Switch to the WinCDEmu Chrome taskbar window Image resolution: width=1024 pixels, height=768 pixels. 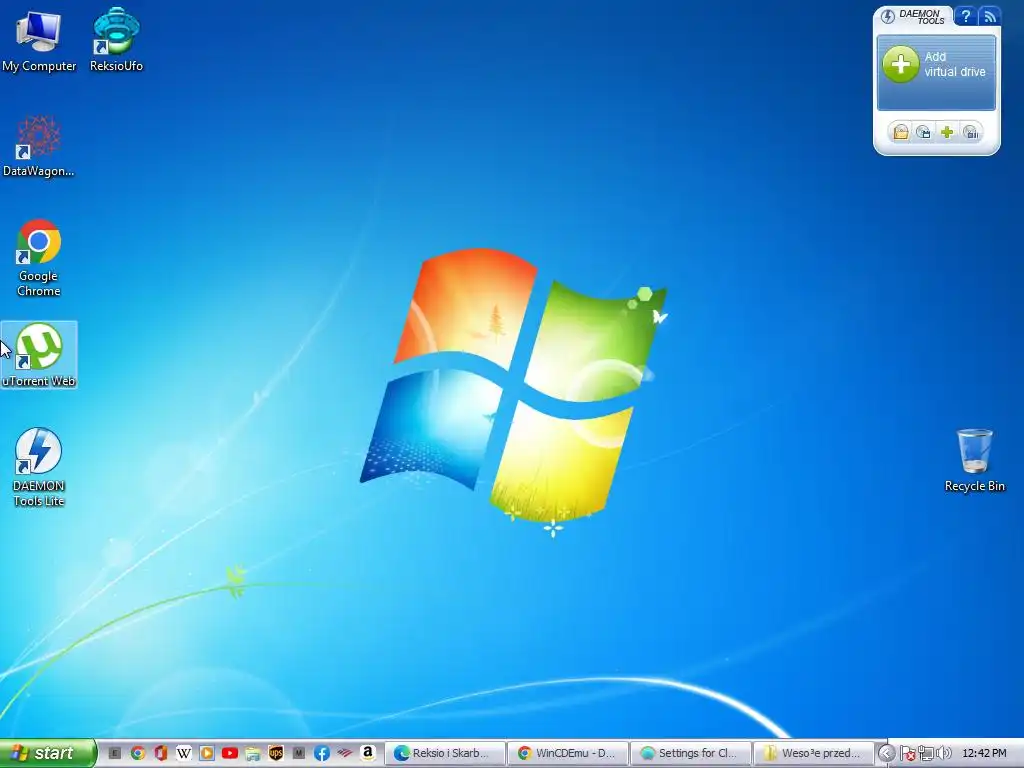[568, 753]
